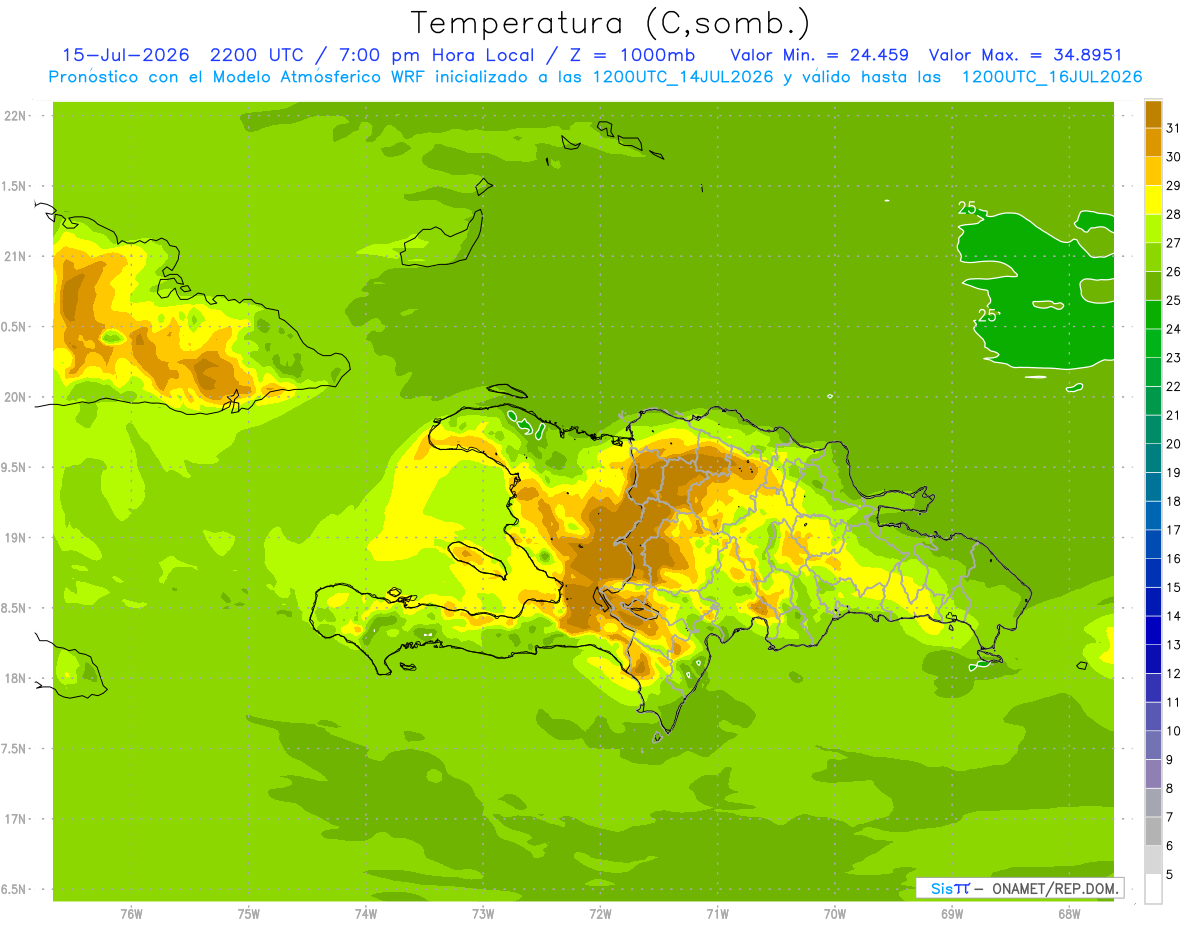Click valid-until time "1200UTC_16JUL2026"
Screen dimensions: 1200x927
[1052, 77]
